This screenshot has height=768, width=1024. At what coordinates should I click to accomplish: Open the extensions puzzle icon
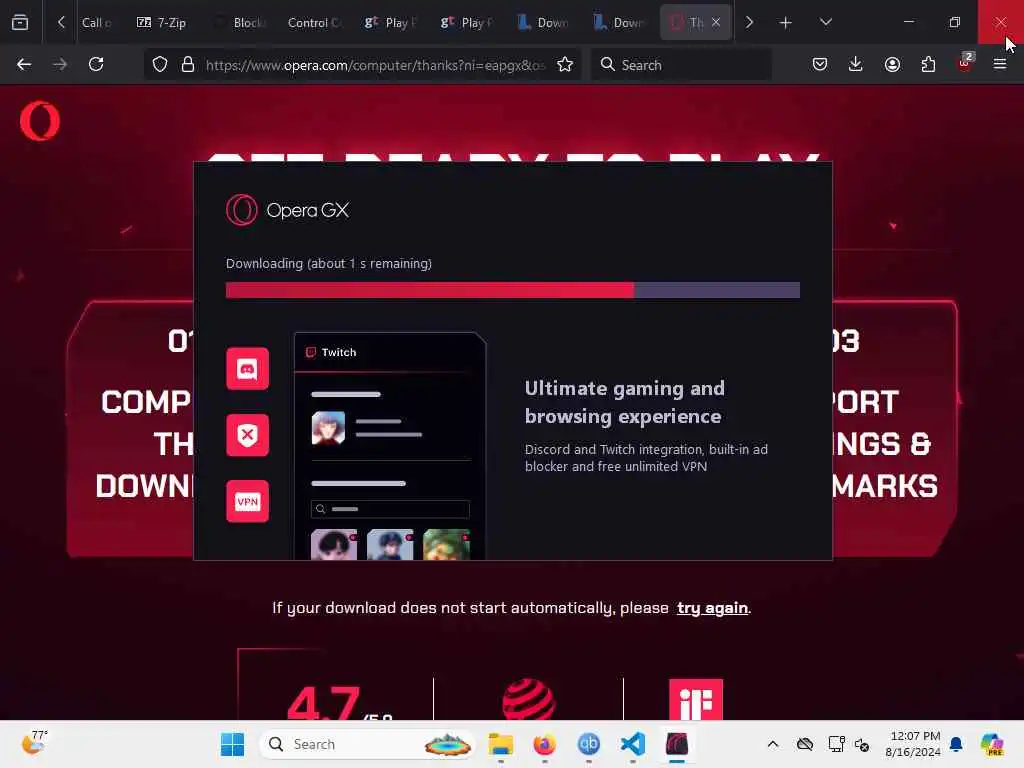point(928,64)
